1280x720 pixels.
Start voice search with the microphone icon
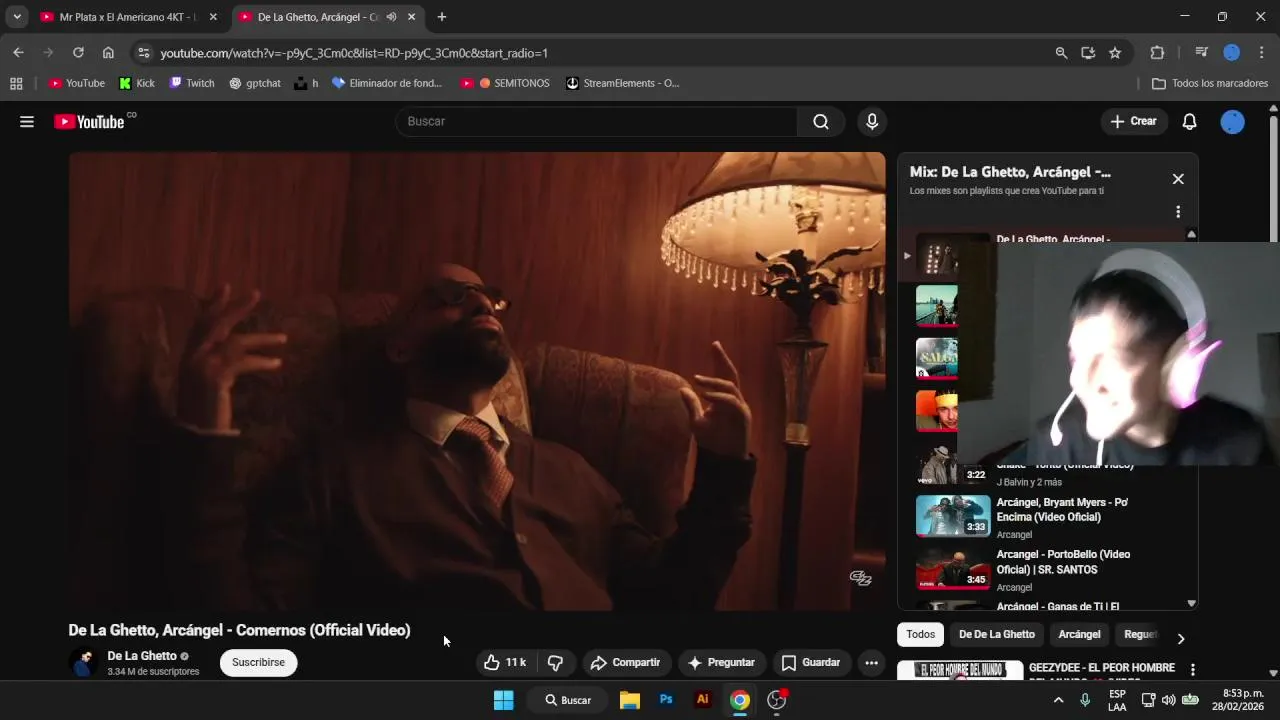(x=872, y=121)
